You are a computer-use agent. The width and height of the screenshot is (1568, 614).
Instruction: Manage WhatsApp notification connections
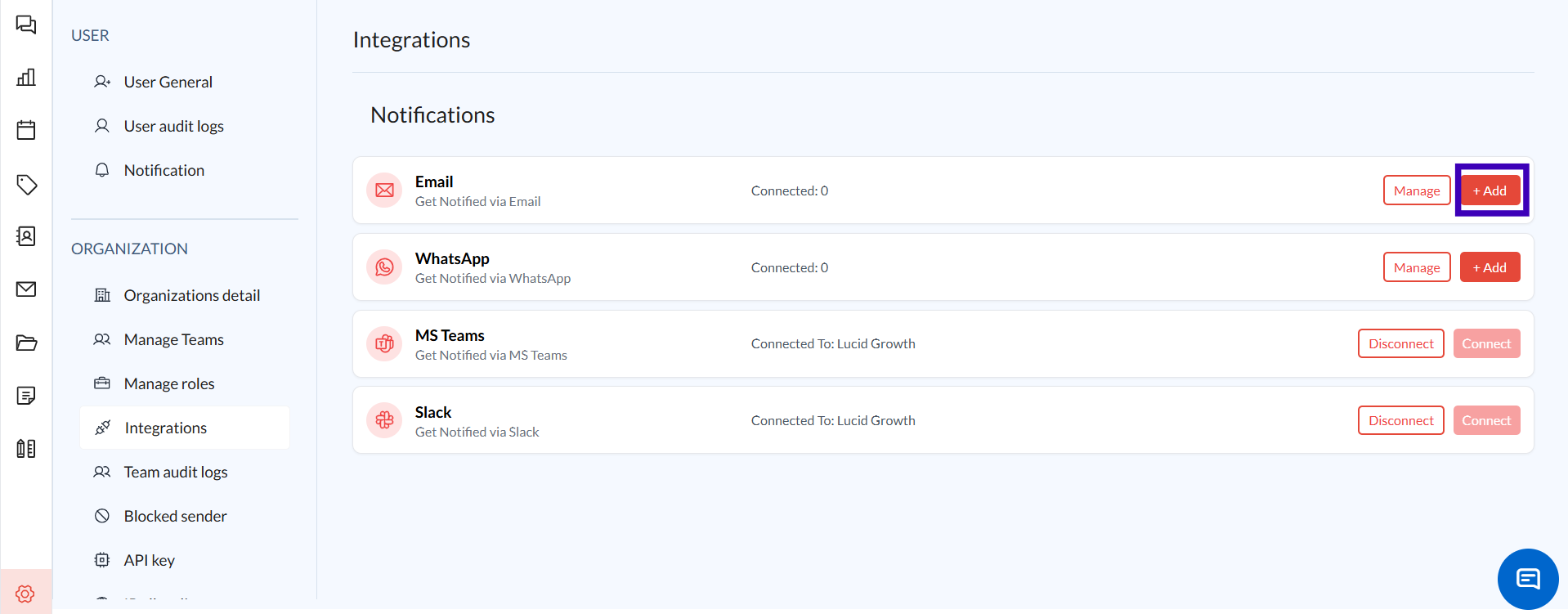[1417, 267]
